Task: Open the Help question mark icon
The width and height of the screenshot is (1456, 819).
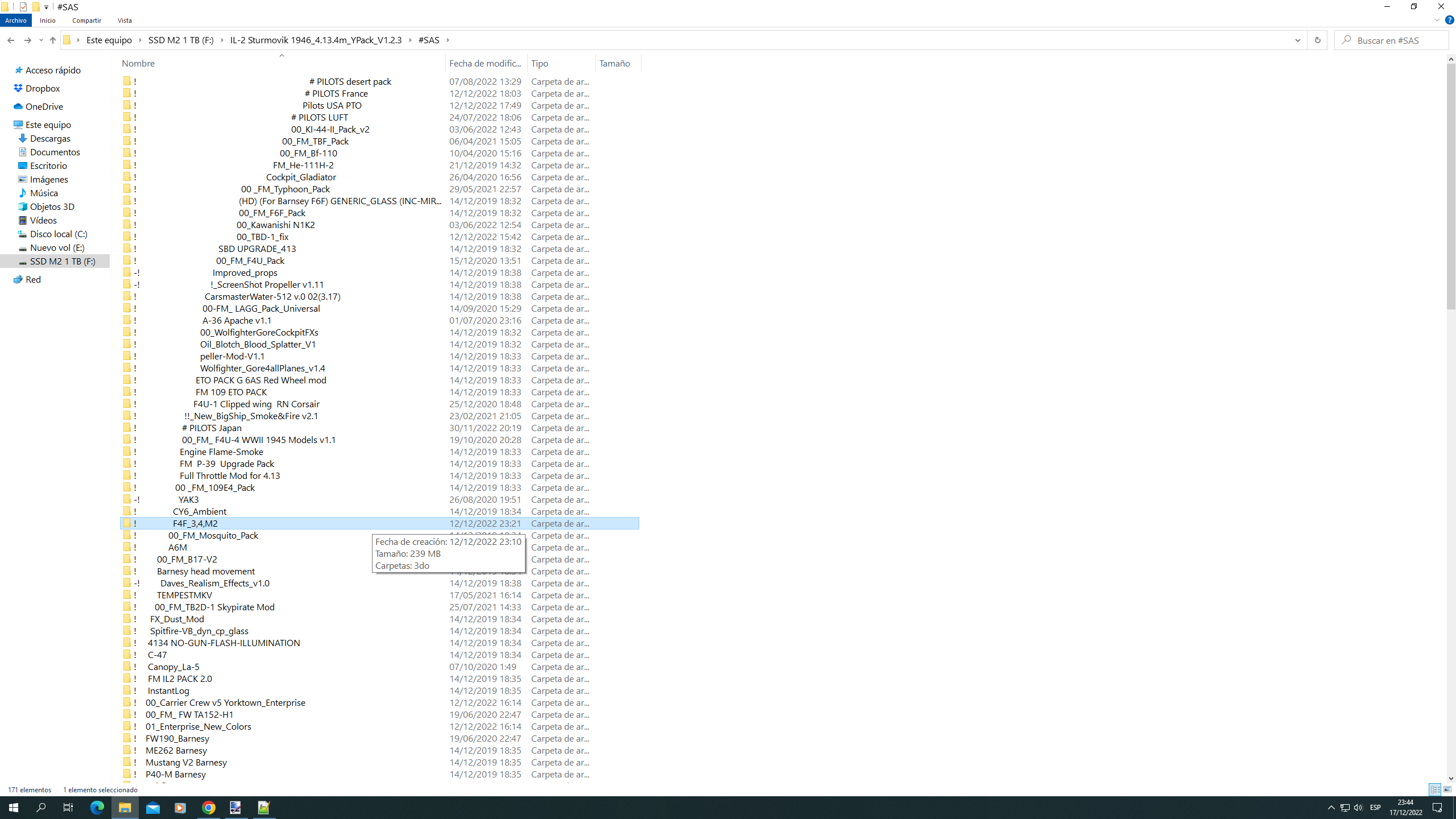Action: pyautogui.click(x=1449, y=20)
